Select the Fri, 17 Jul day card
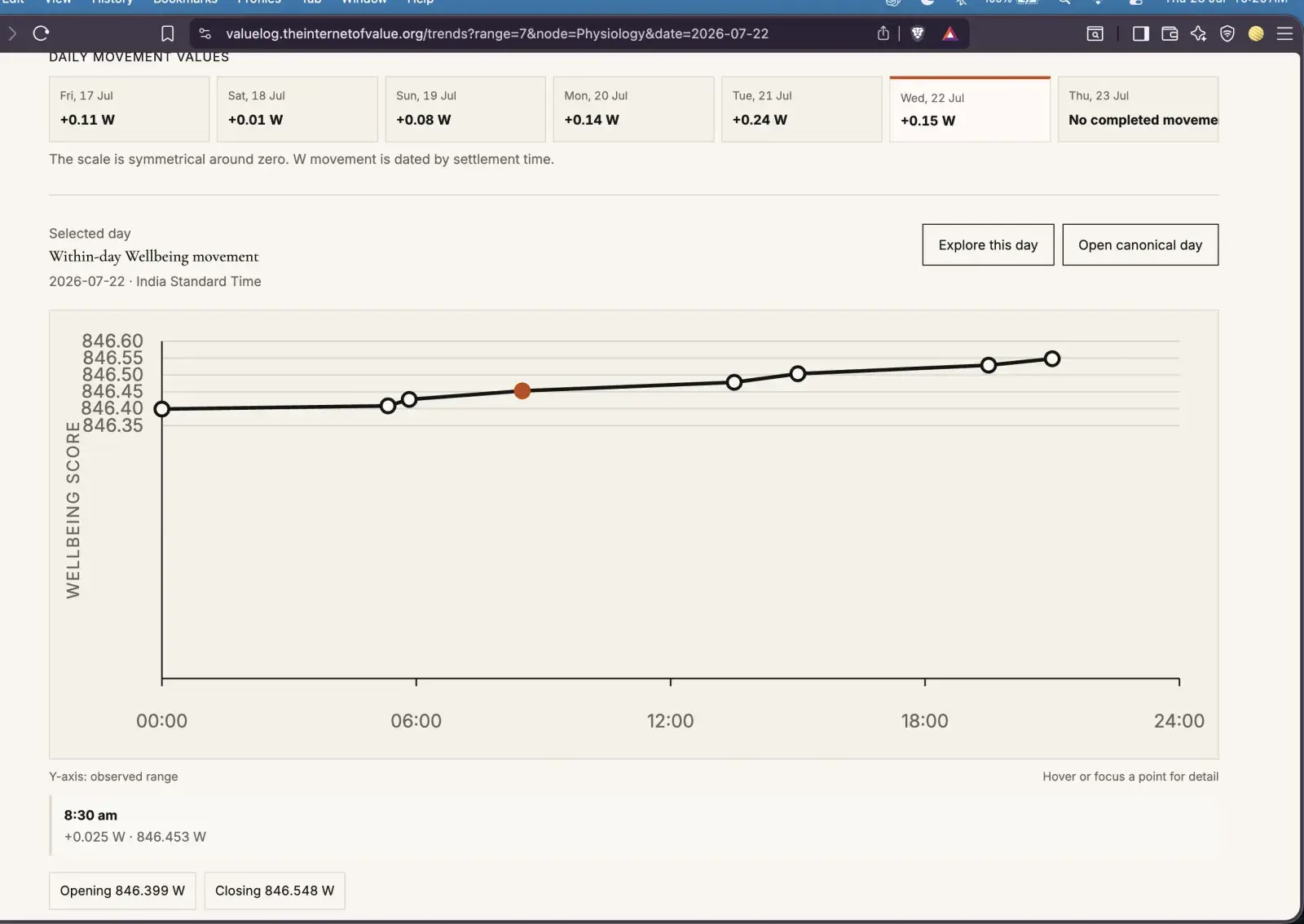Viewport: 1304px width, 924px height. click(129, 109)
